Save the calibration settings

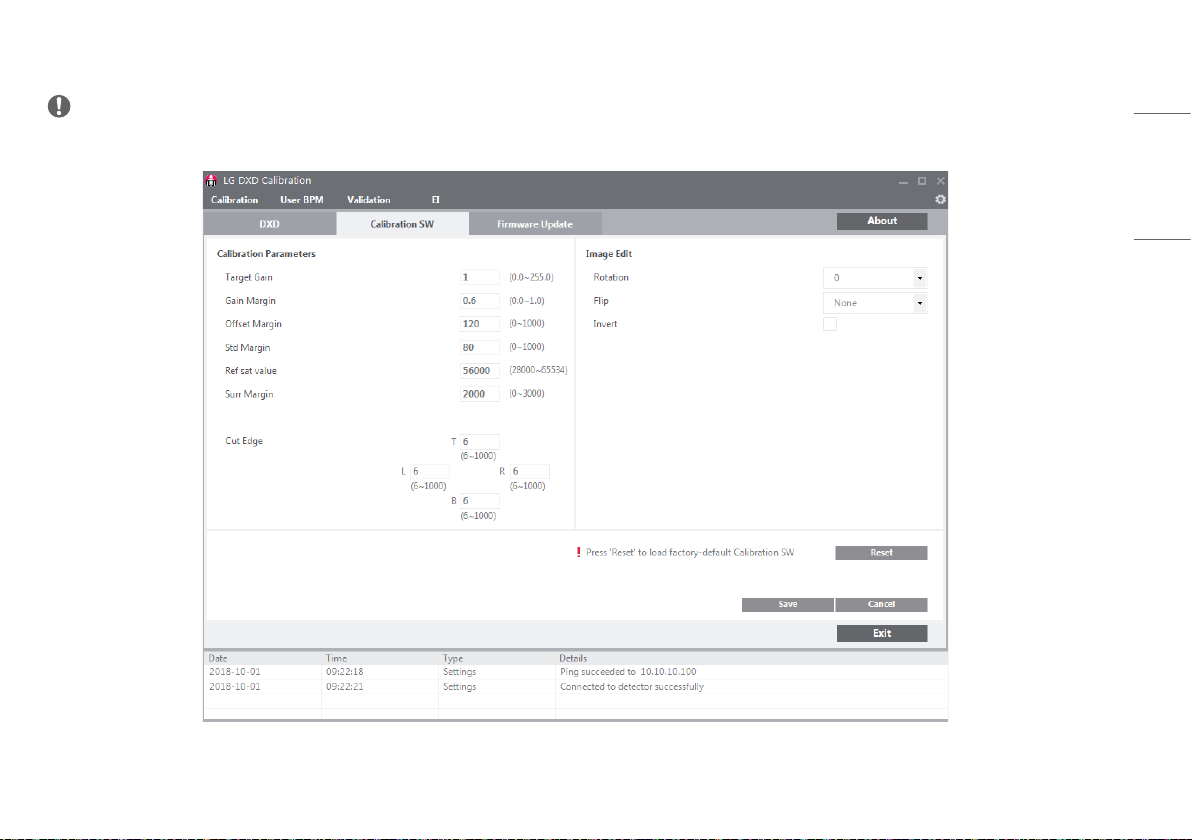pyautogui.click(x=788, y=604)
